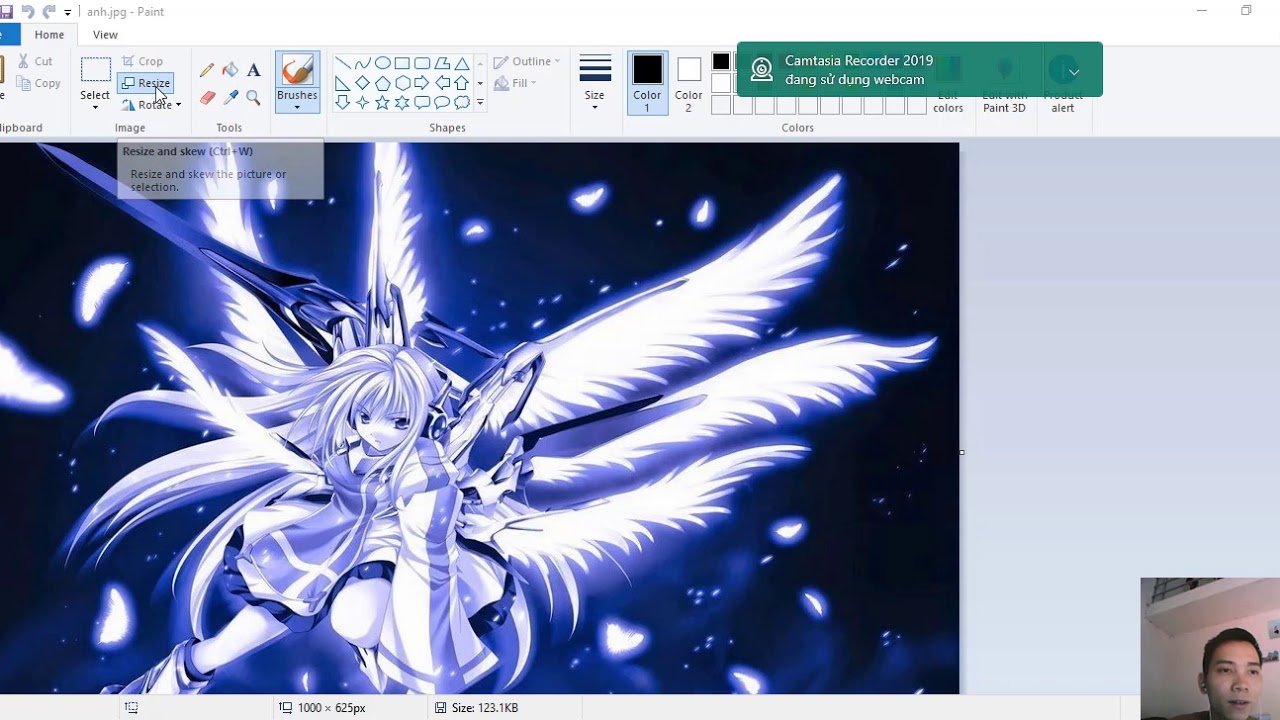Click the Camtasia Recorder webcam notification
This screenshot has width=1280, height=720.
pyautogui.click(x=919, y=70)
